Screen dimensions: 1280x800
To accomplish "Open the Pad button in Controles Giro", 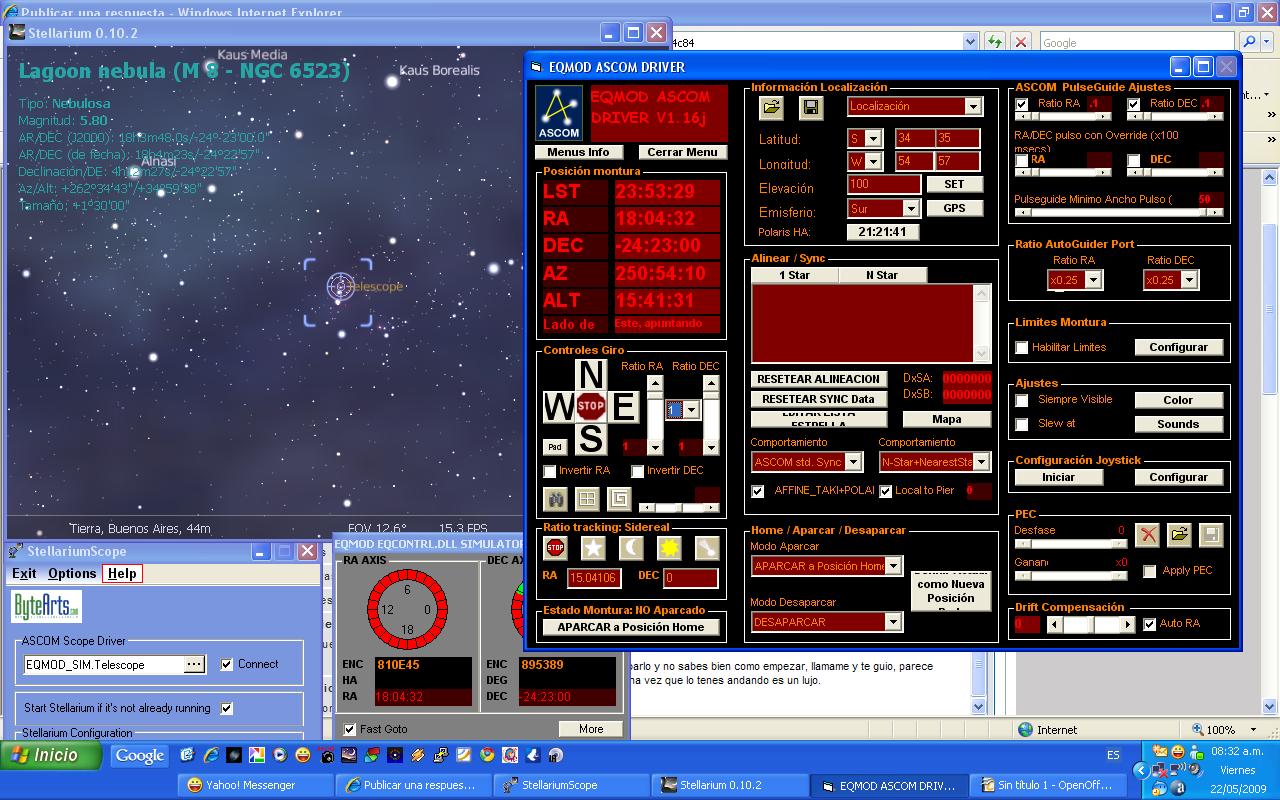I will [x=555, y=447].
